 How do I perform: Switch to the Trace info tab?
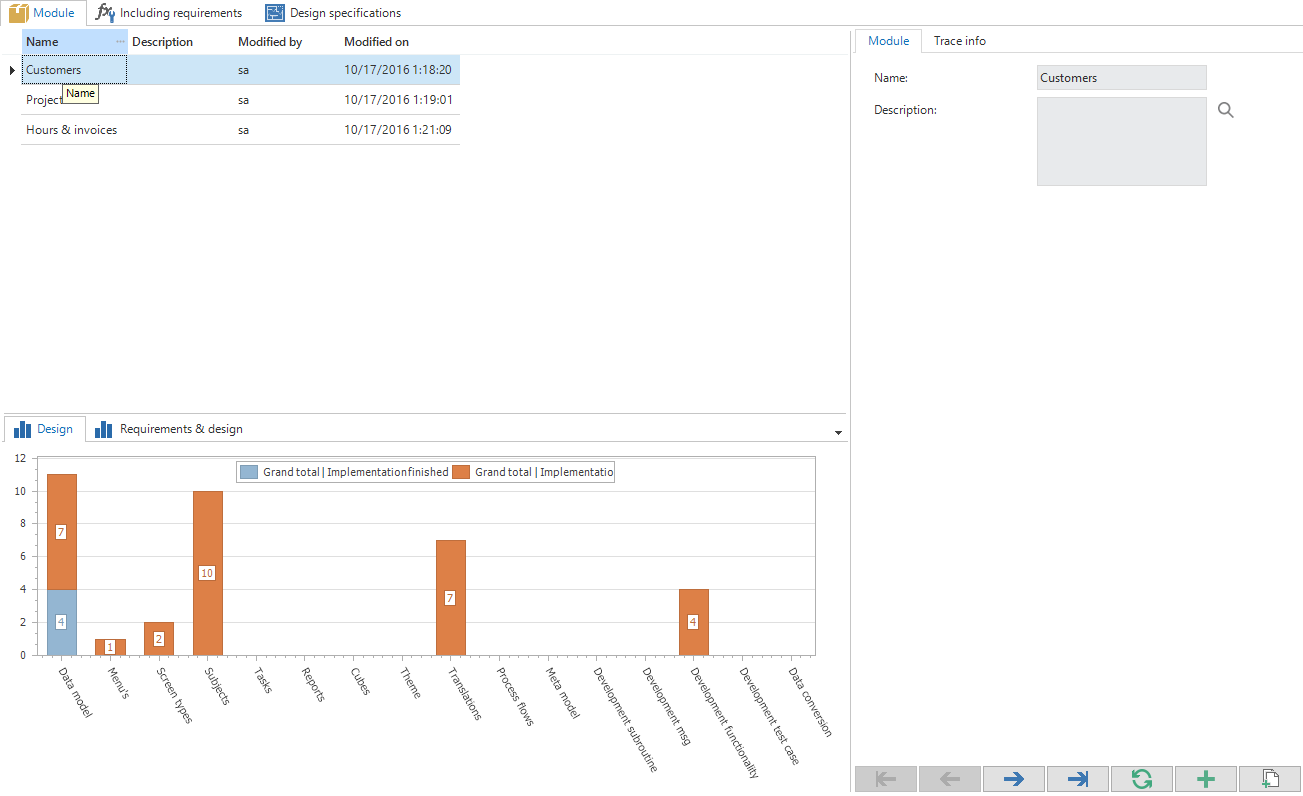tap(959, 41)
